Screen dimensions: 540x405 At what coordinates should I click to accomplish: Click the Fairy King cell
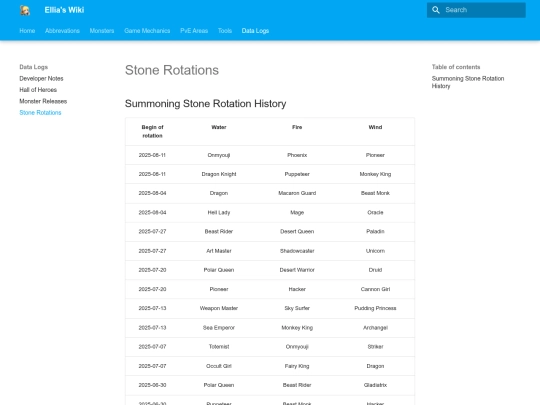click(297, 366)
